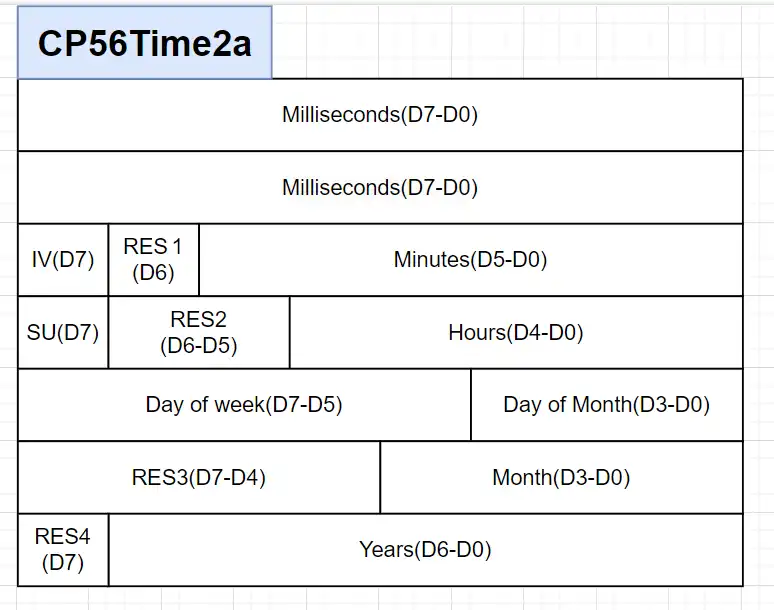Screen dimensions: 774x610
Task: Pick the invalid-flag IV bit box
Action: click(x=63, y=260)
